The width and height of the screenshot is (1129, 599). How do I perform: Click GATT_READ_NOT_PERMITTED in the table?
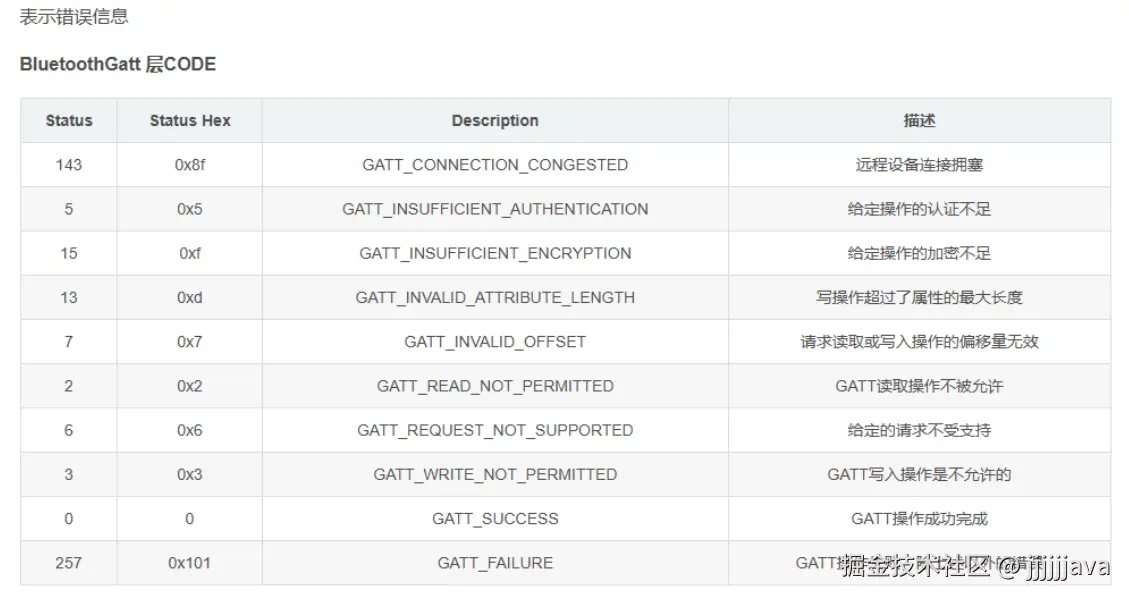coord(495,386)
